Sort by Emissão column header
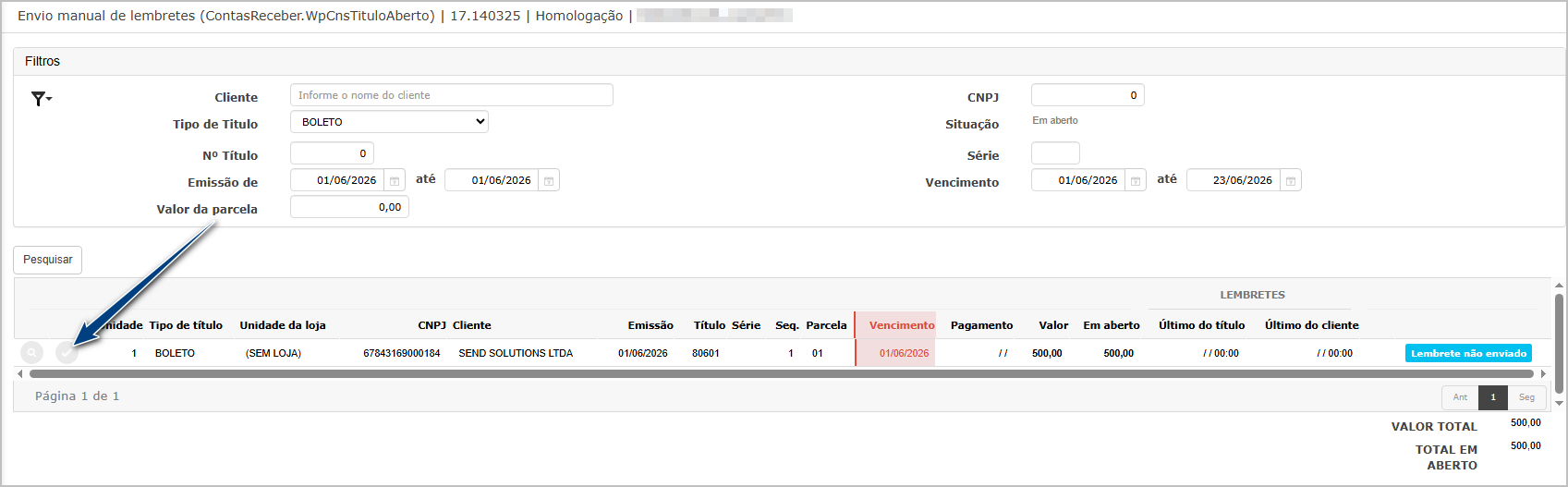This screenshot has width=1568, height=487. 650,325
